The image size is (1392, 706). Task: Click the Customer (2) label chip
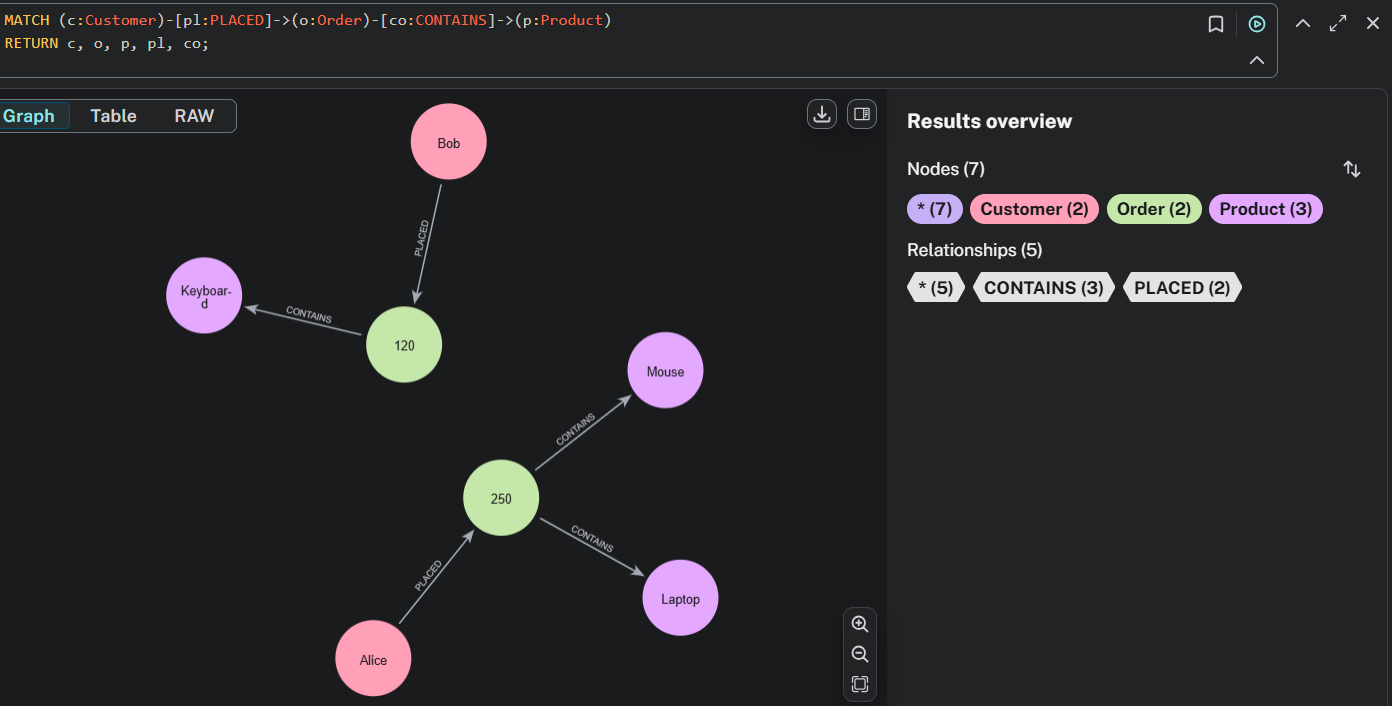[x=1034, y=209]
